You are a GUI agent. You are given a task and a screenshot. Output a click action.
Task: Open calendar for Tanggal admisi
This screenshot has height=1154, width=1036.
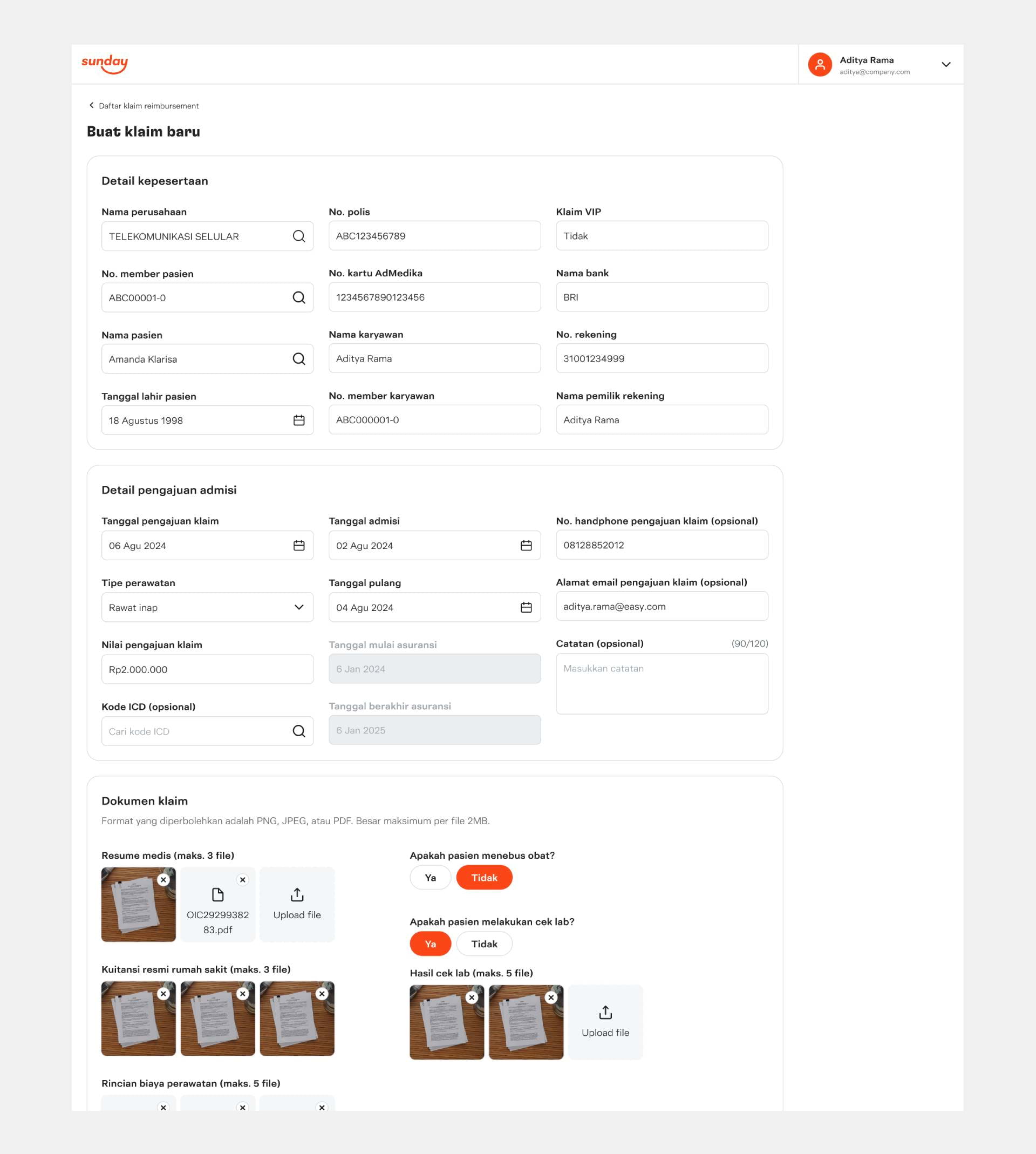526,545
